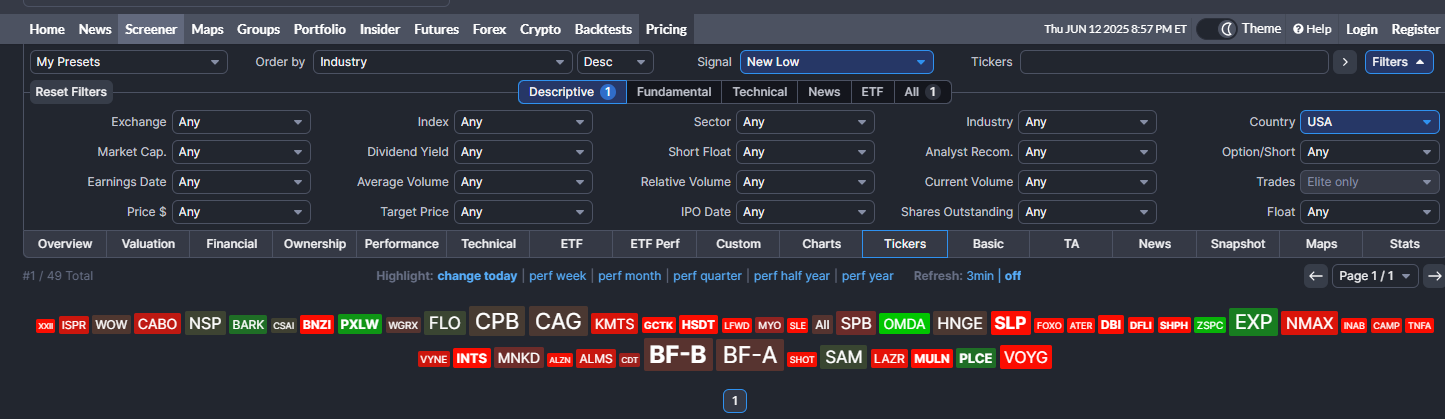
Task: Open the Help link
Action: coord(1312,29)
